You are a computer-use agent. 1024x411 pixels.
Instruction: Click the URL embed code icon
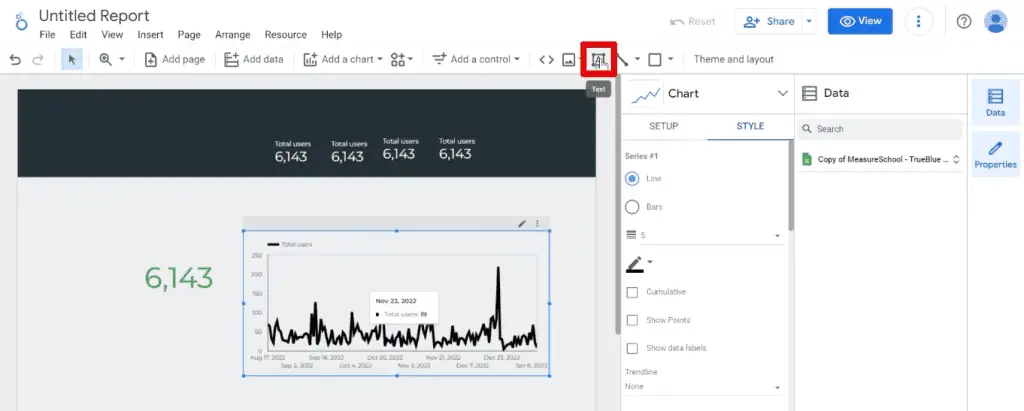tap(546, 60)
